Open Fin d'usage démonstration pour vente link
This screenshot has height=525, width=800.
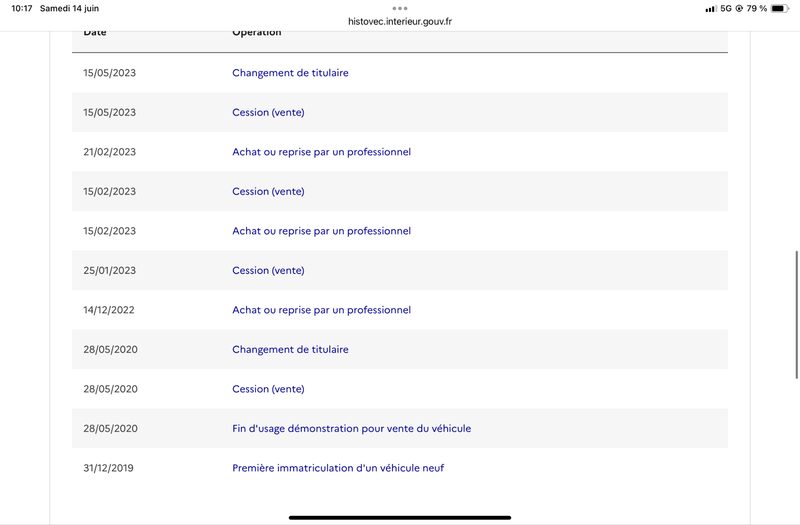352,429
